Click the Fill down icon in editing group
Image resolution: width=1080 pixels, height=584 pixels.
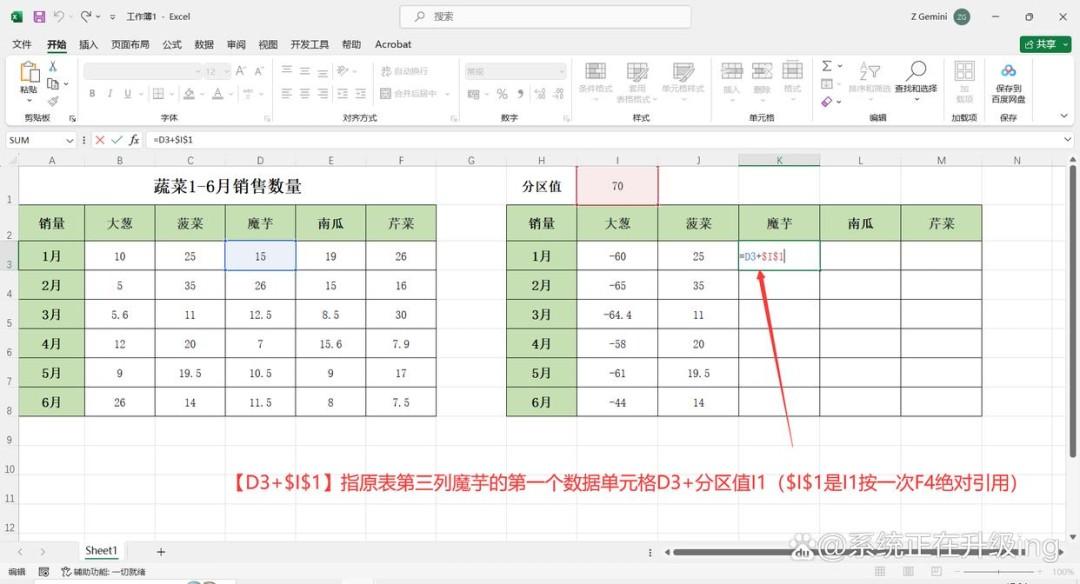(x=827, y=84)
